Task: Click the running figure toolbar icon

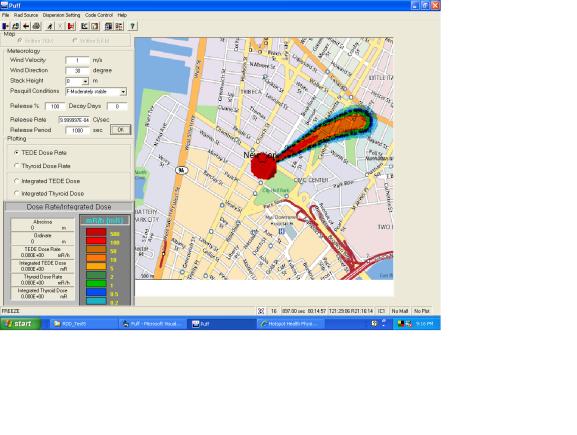Action: 50,26
